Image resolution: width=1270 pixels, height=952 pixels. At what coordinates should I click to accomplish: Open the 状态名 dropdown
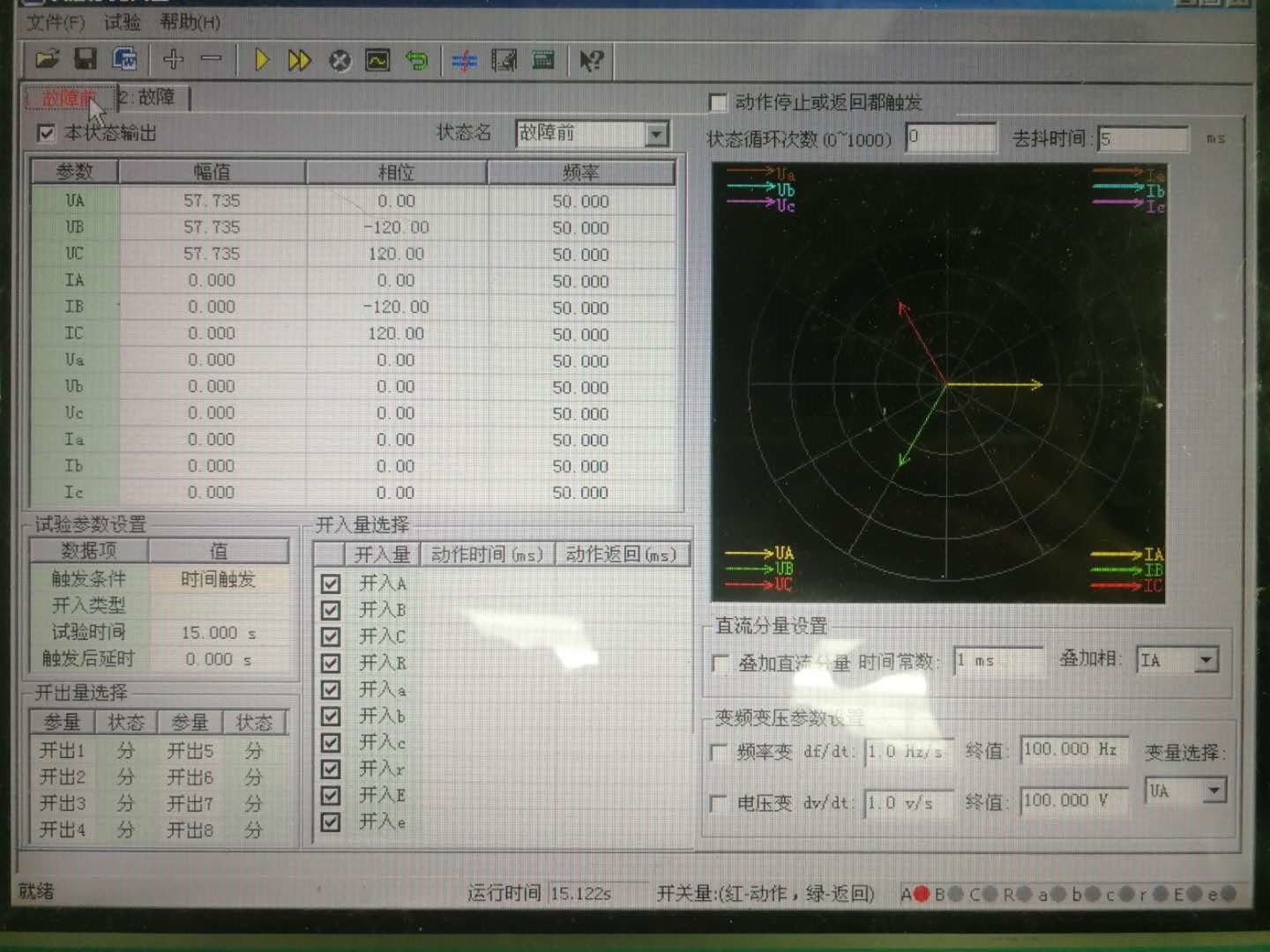click(655, 134)
